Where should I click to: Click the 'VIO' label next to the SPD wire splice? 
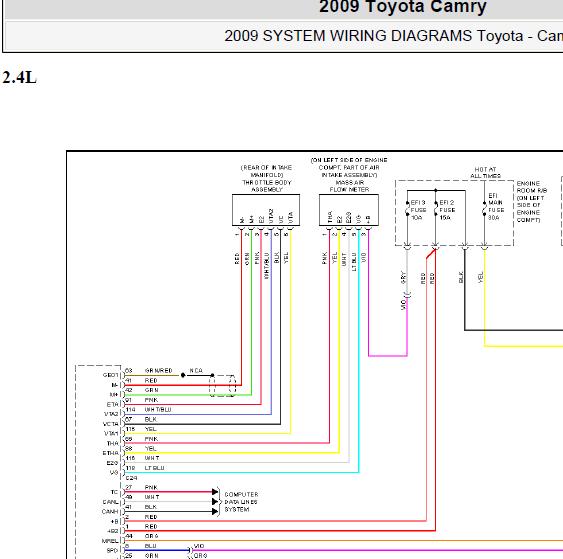[x=199, y=546]
